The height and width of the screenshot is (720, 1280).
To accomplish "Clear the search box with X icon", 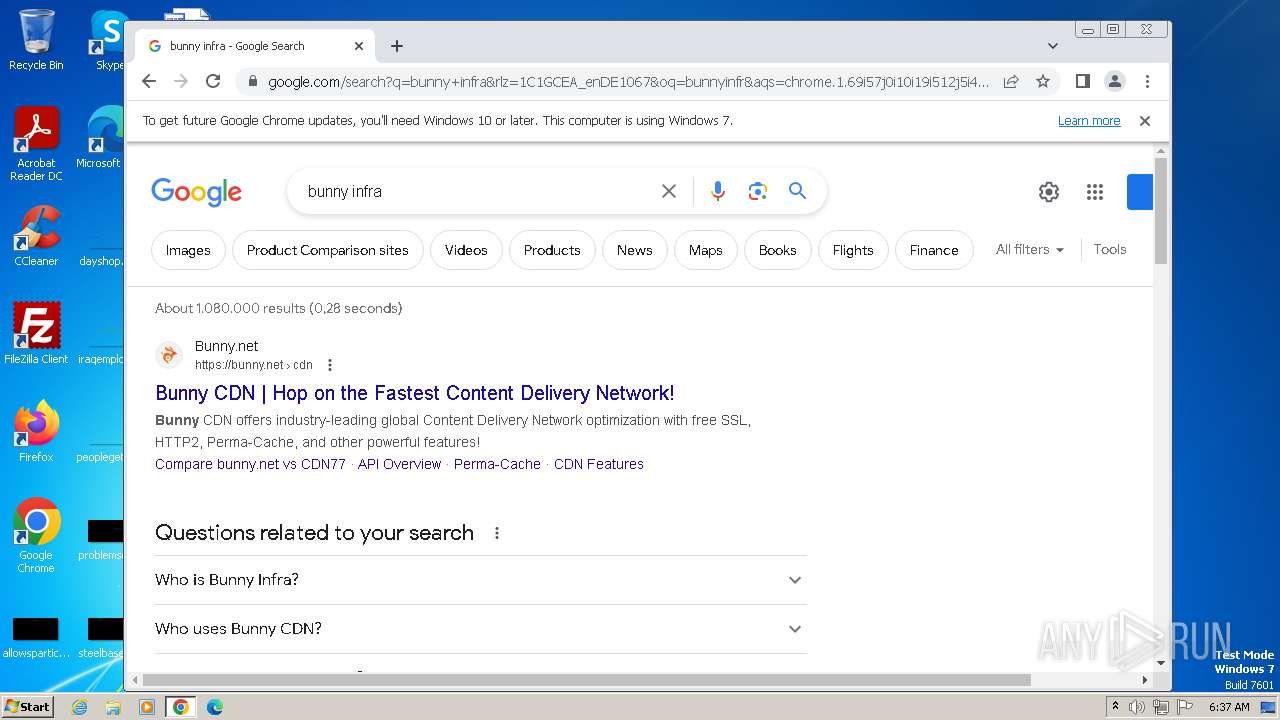I will pos(669,191).
